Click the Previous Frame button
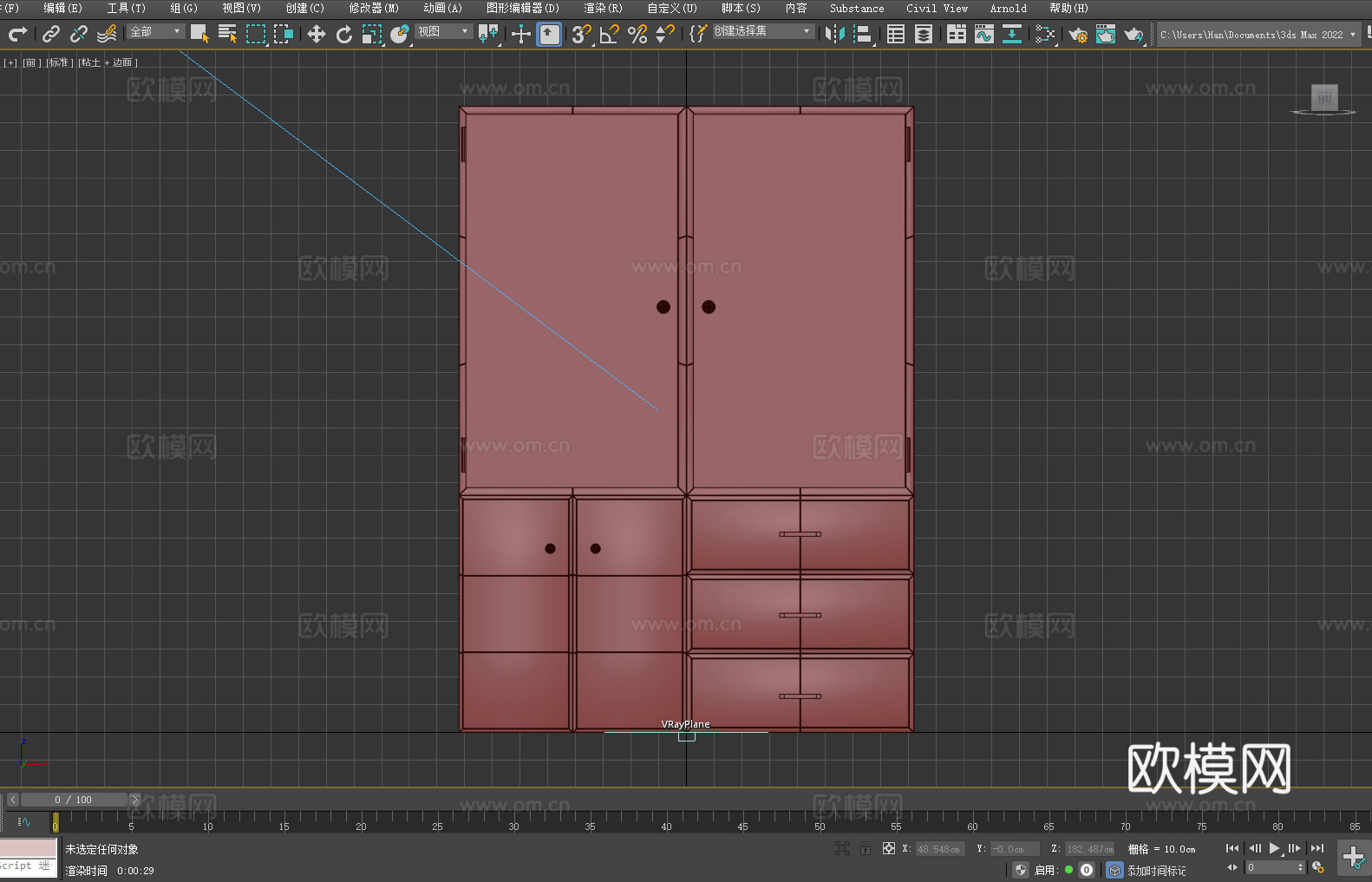 point(1254,848)
